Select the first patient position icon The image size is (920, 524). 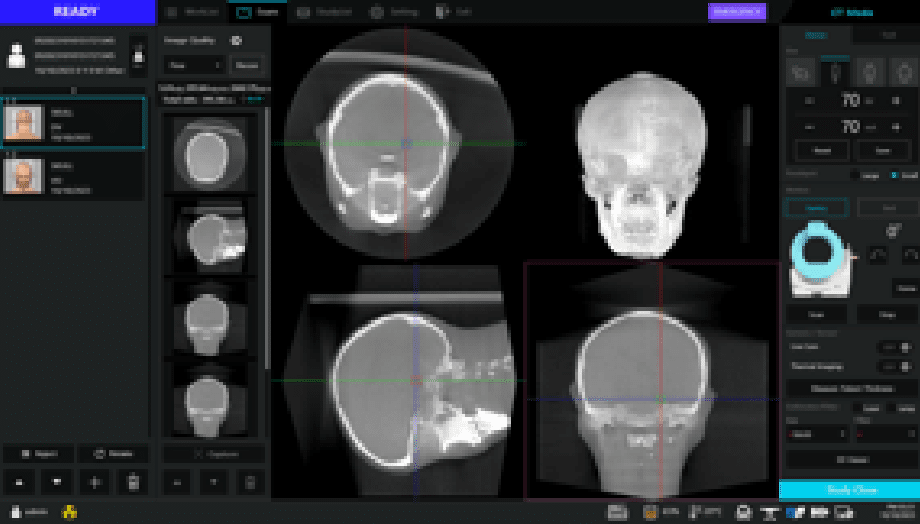click(799, 72)
